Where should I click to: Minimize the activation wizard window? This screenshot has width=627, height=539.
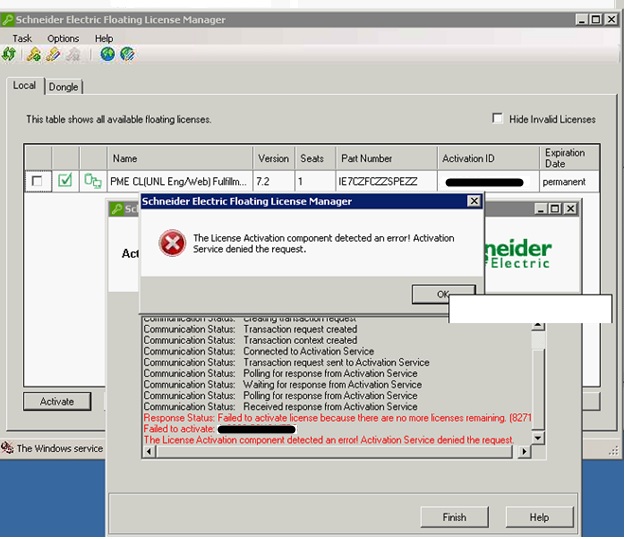(541, 209)
